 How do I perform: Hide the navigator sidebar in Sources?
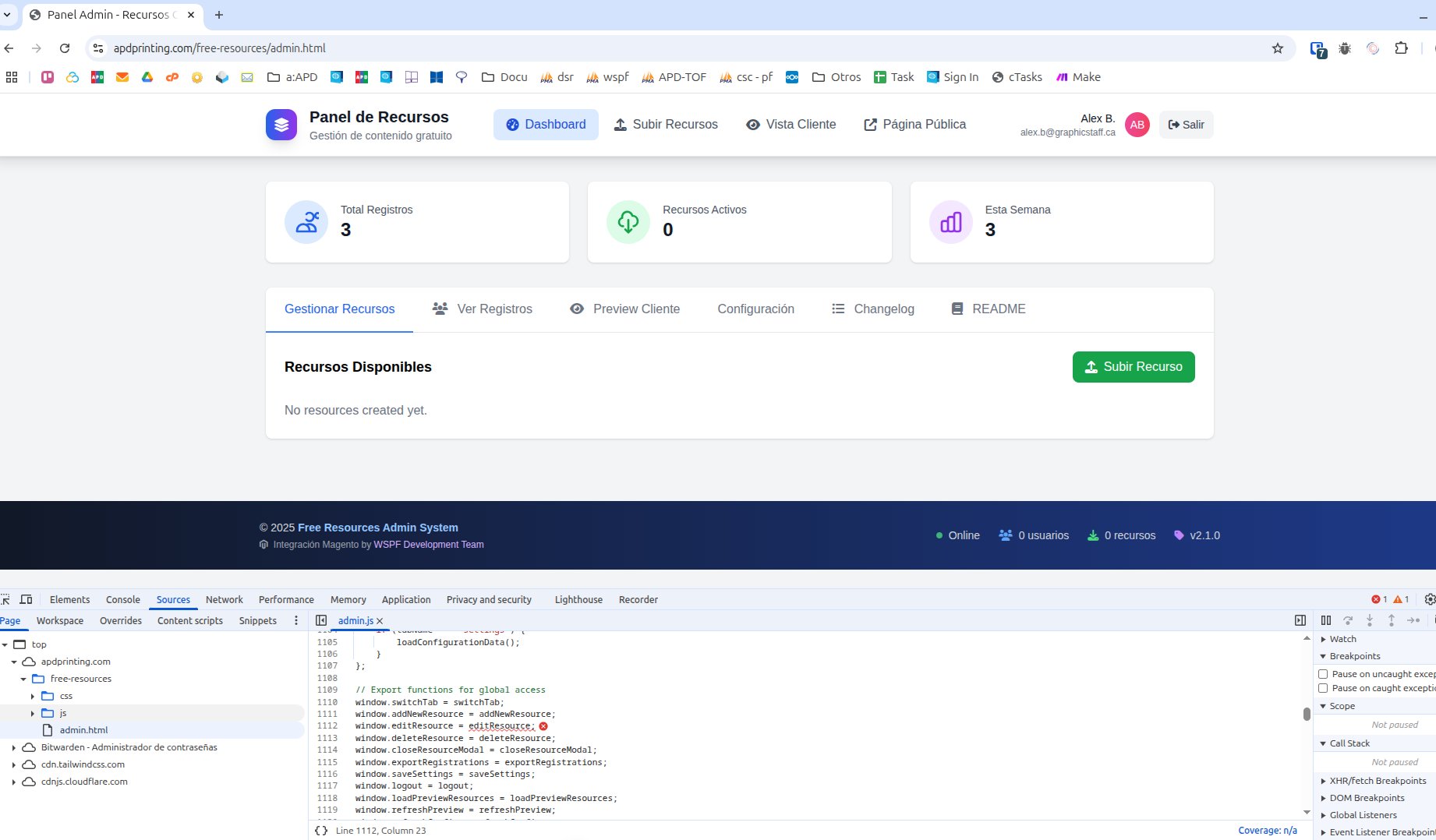321,620
